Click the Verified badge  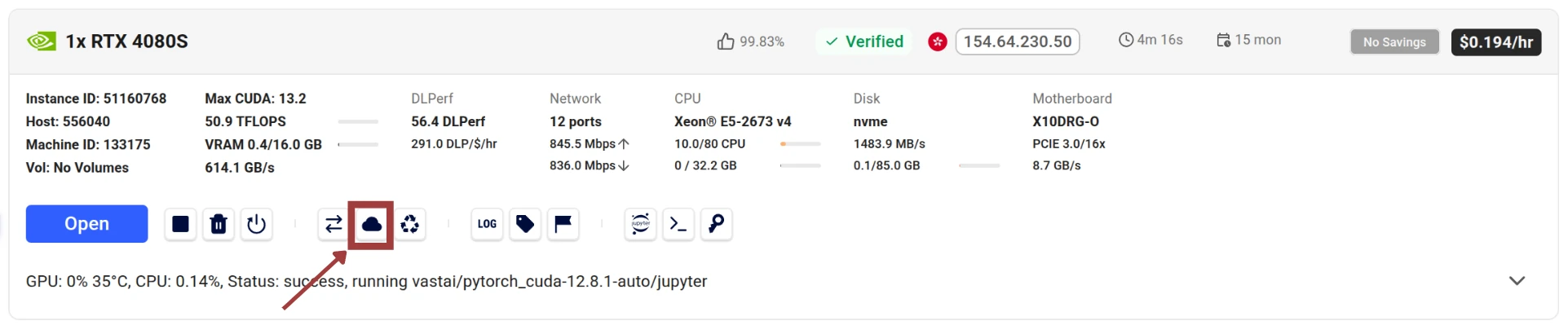click(864, 42)
